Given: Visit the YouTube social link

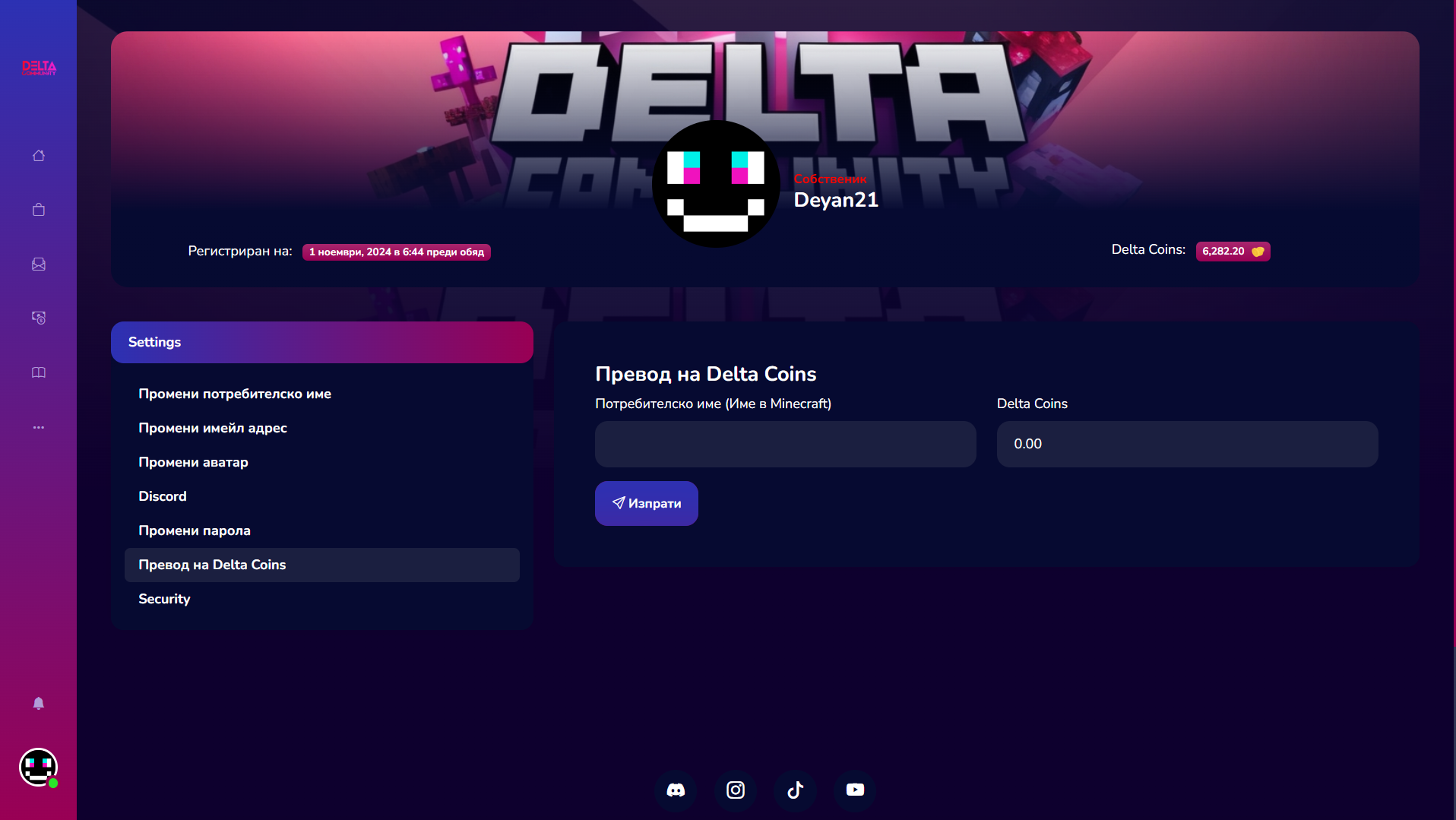Looking at the screenshot, I should click(x=856, y=790).
